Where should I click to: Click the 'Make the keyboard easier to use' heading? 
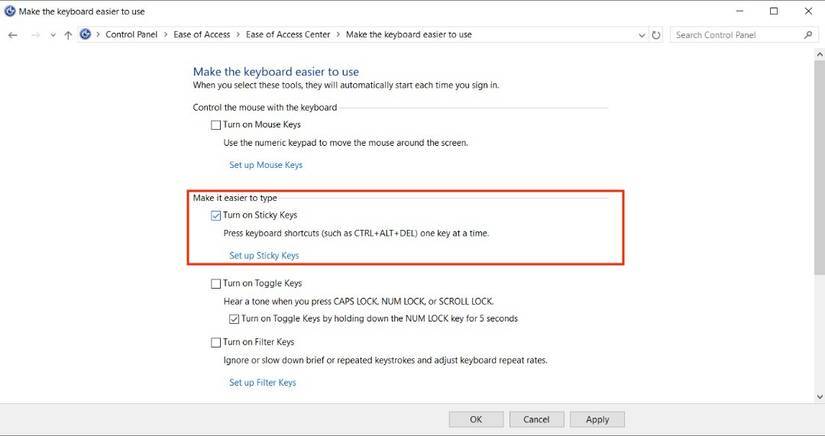point(276,72)
